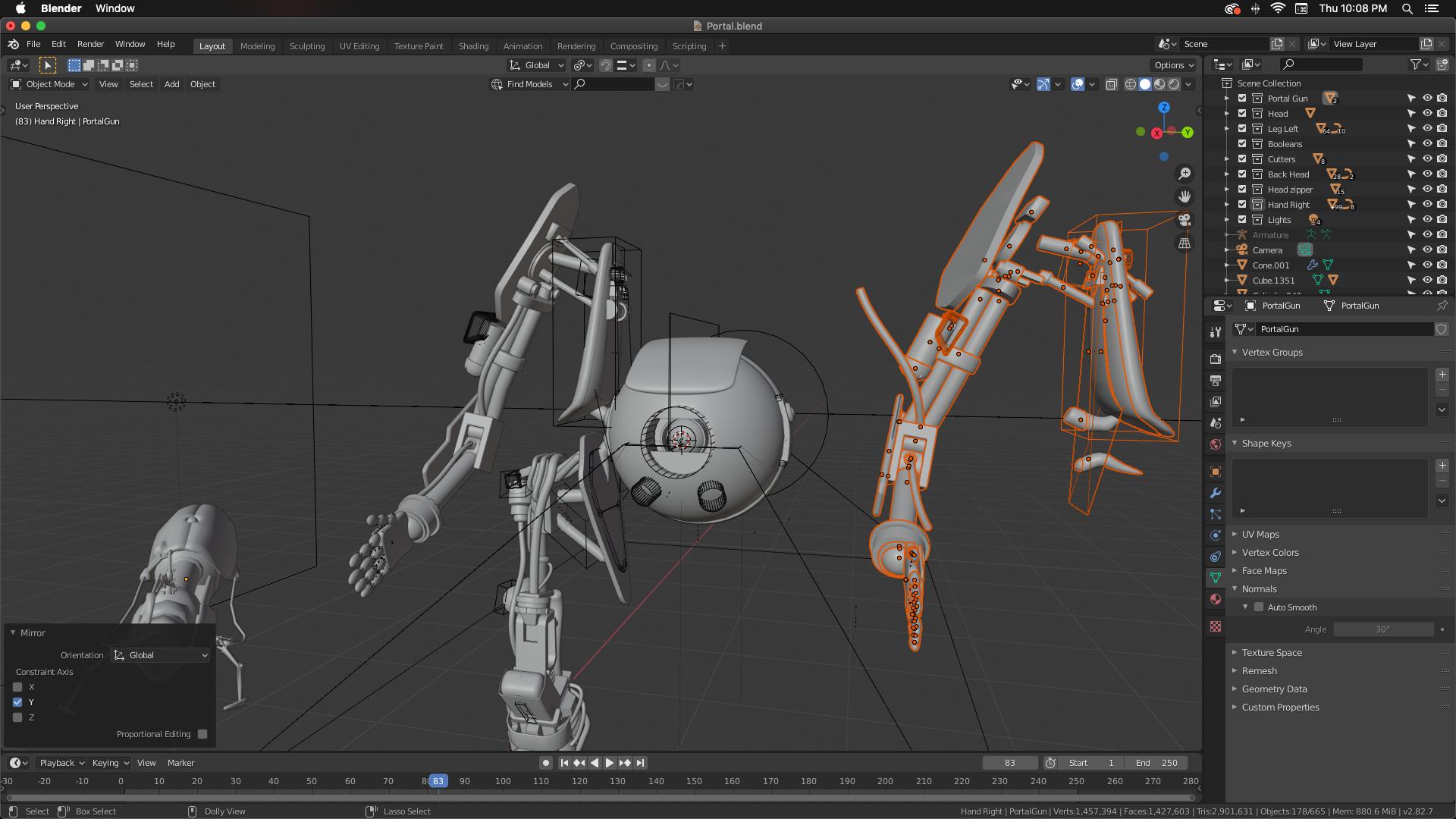
Task: Open the viewport Add menu
Action: tap(172, 84)
